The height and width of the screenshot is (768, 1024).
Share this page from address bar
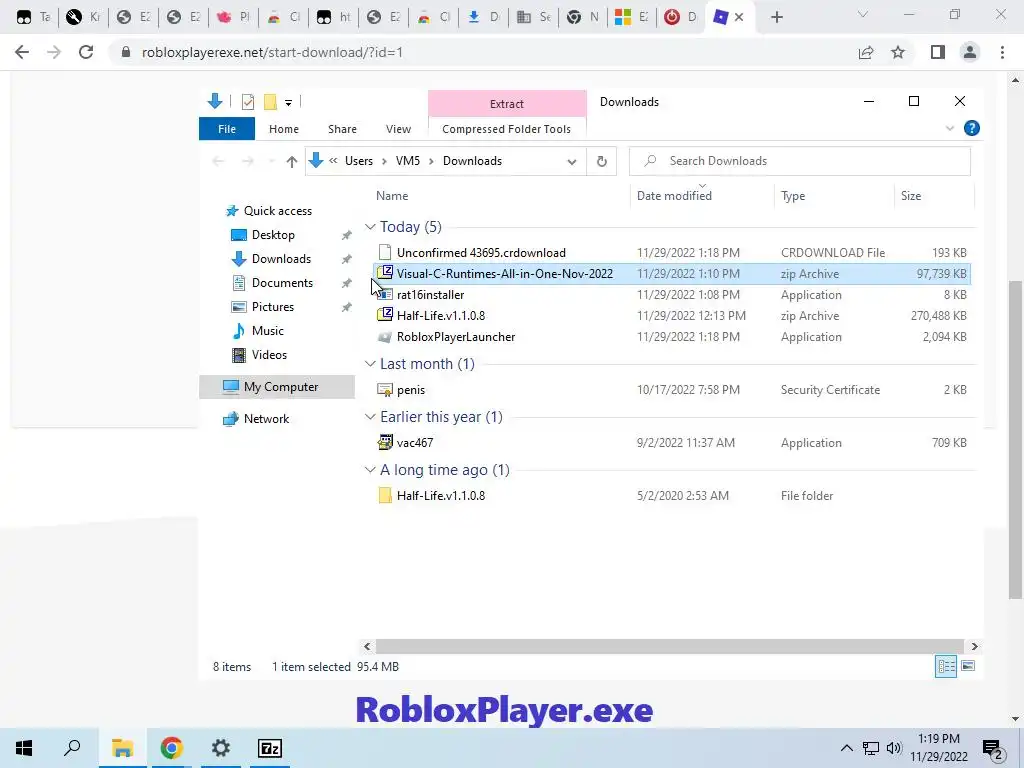pos(866,52)
